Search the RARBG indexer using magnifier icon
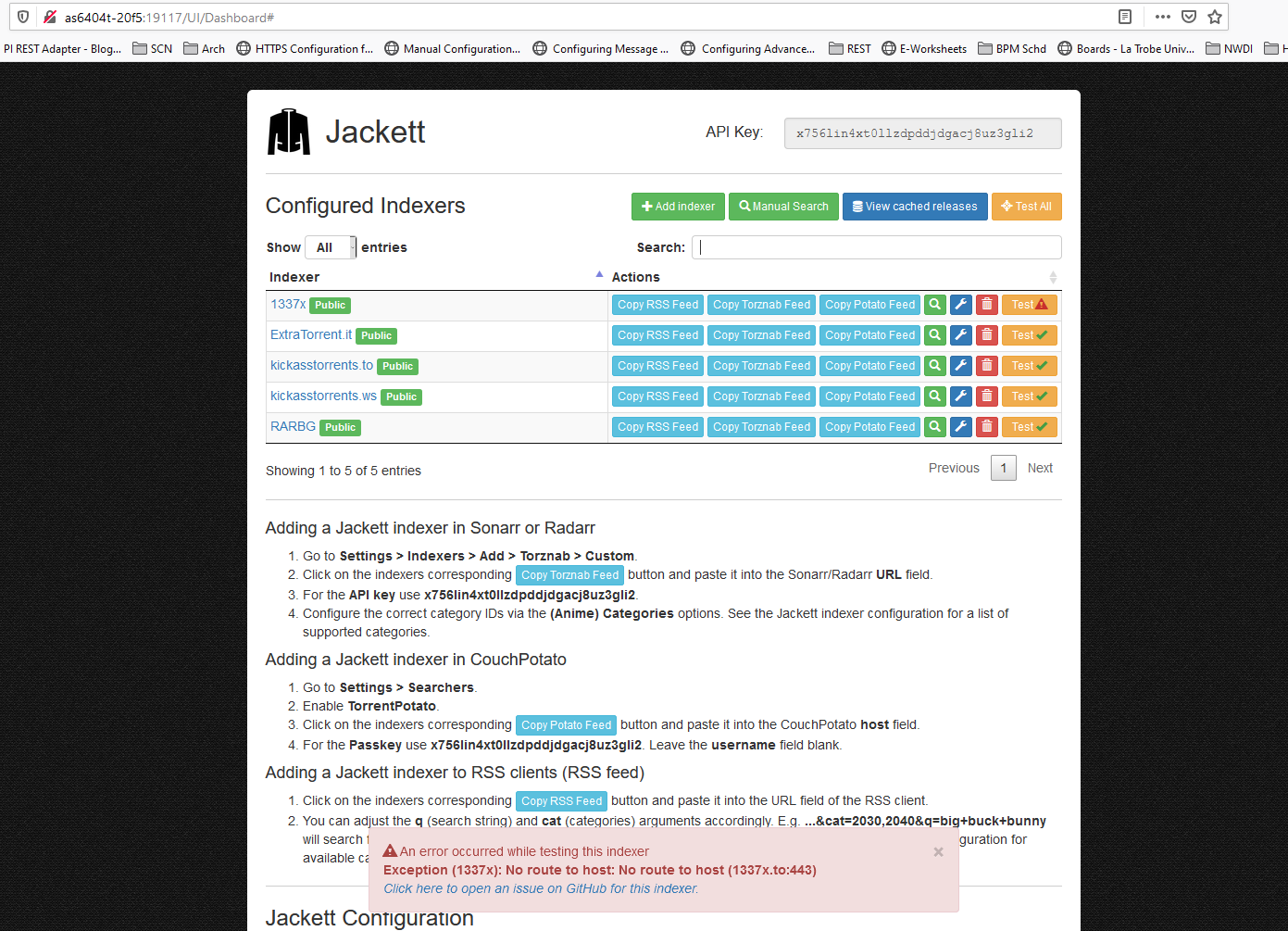Image resolution: width=1288 pixels, height=931 pixels. tap(935, 427)
